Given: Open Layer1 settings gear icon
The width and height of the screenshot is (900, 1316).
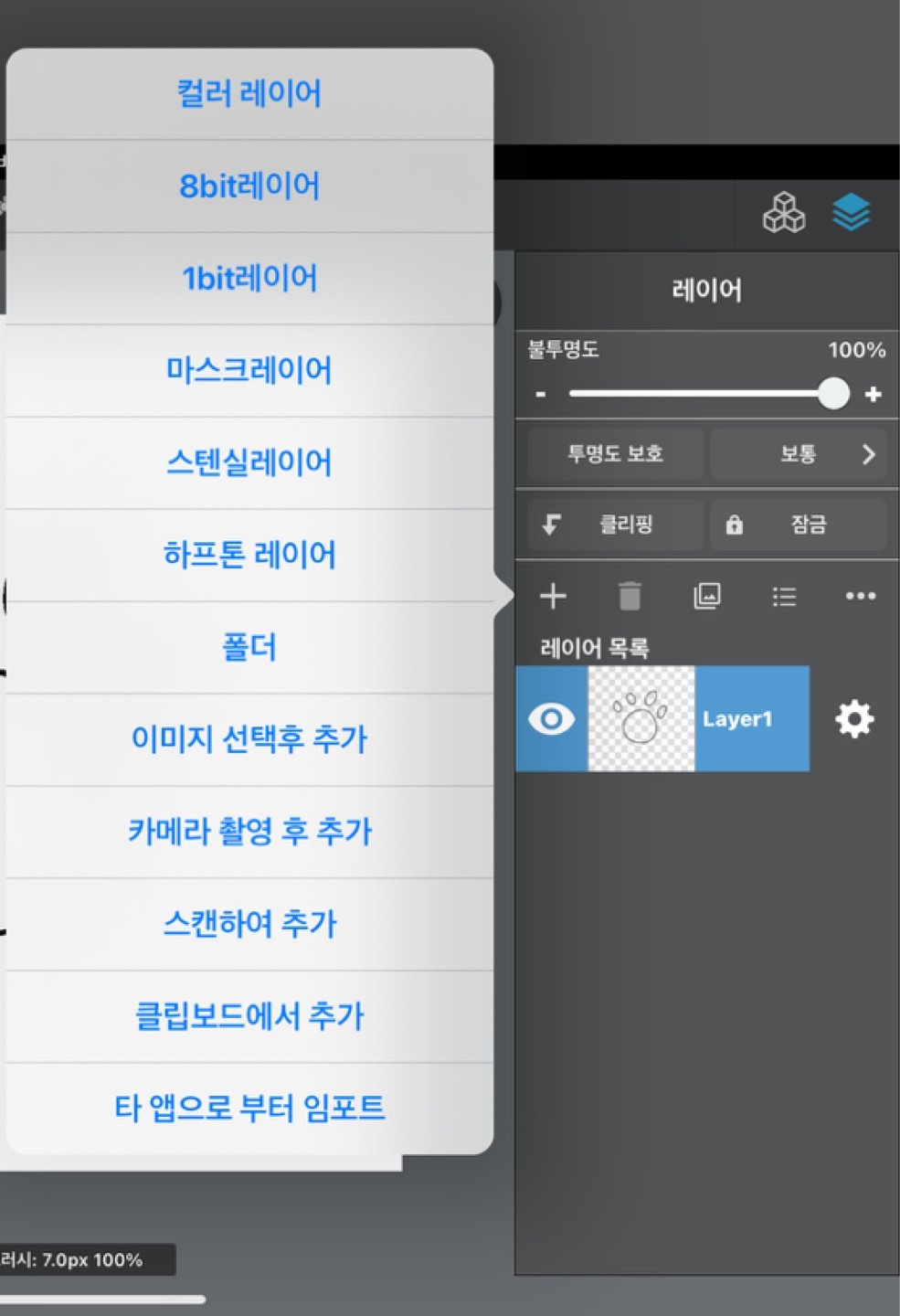Looking at the screenshot, I should click(x=854, y=719).
